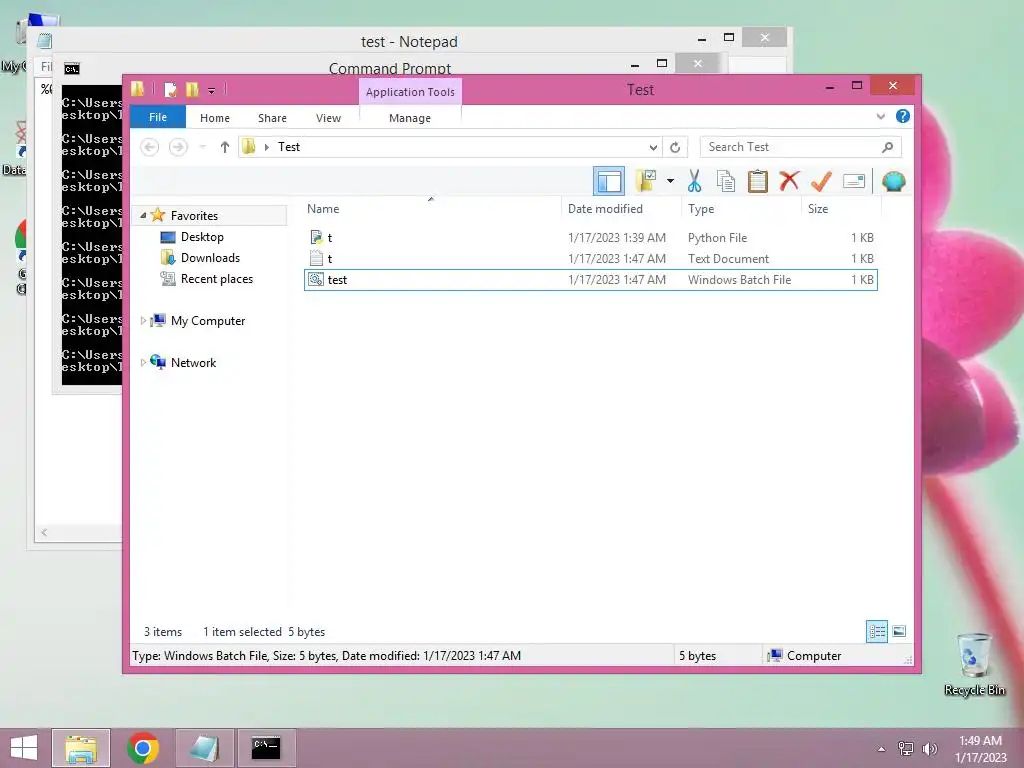Click the test - Notepad window title bar
The image size is (1024, 768).
coord(409,41)
